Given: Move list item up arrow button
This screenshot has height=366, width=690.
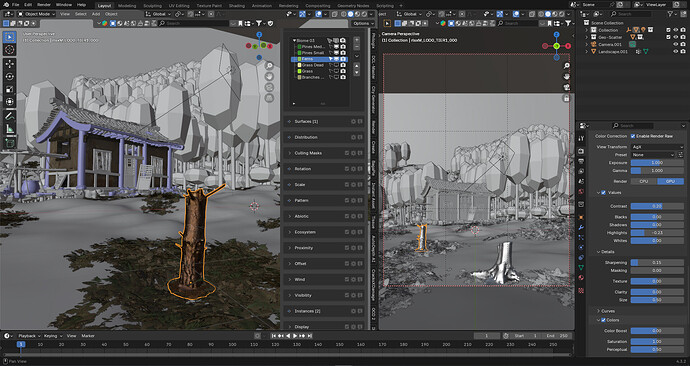Looking at the screenshot, I should (x=356, y=66).
